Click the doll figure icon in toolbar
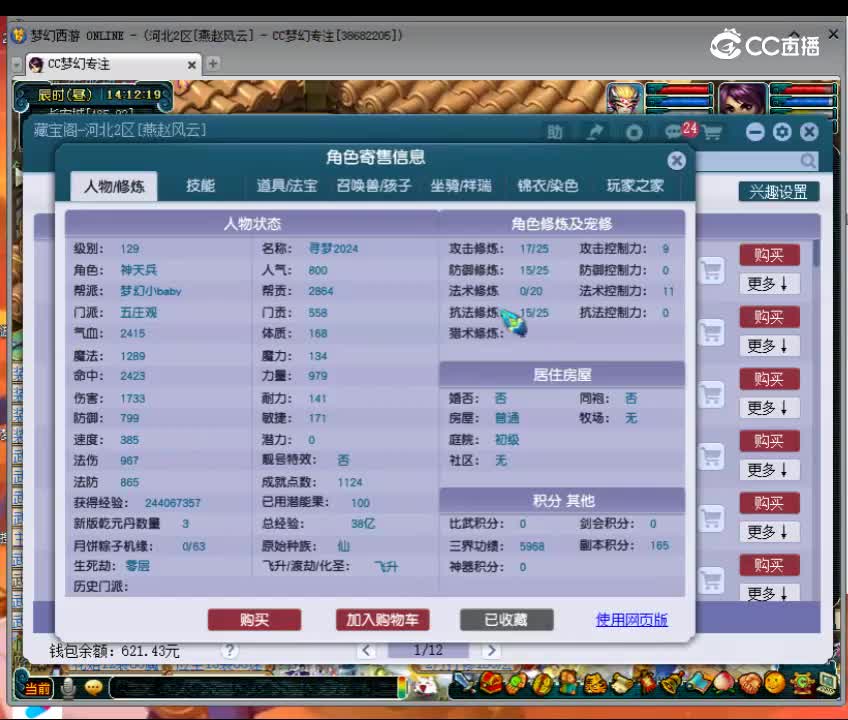This screenshot has width=848, height=720. [x=568, y=683]
